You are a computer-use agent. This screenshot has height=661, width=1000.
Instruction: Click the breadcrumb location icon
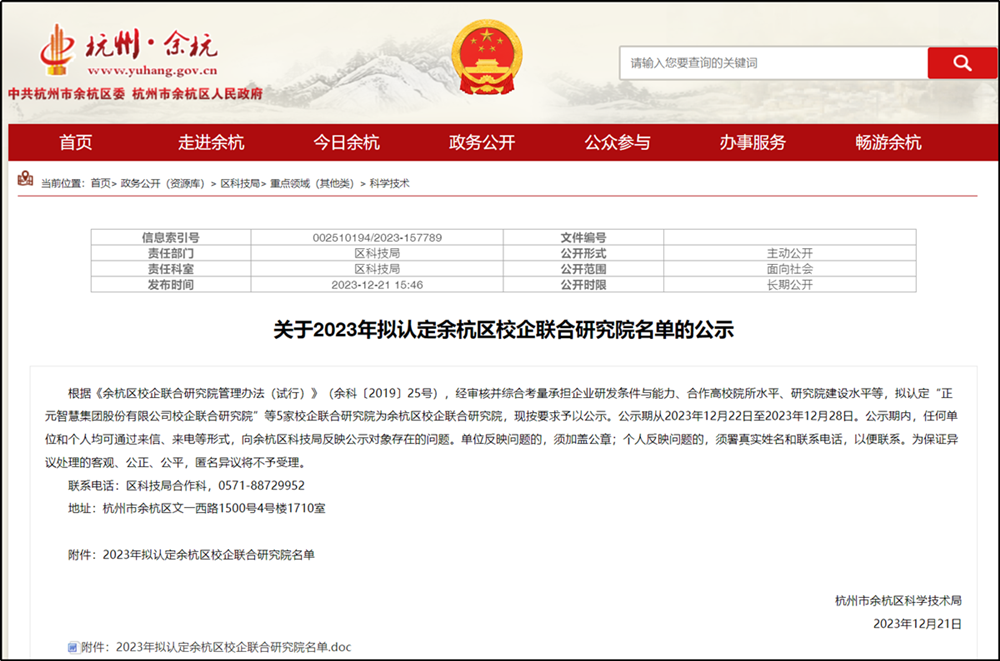click(26, 181)
